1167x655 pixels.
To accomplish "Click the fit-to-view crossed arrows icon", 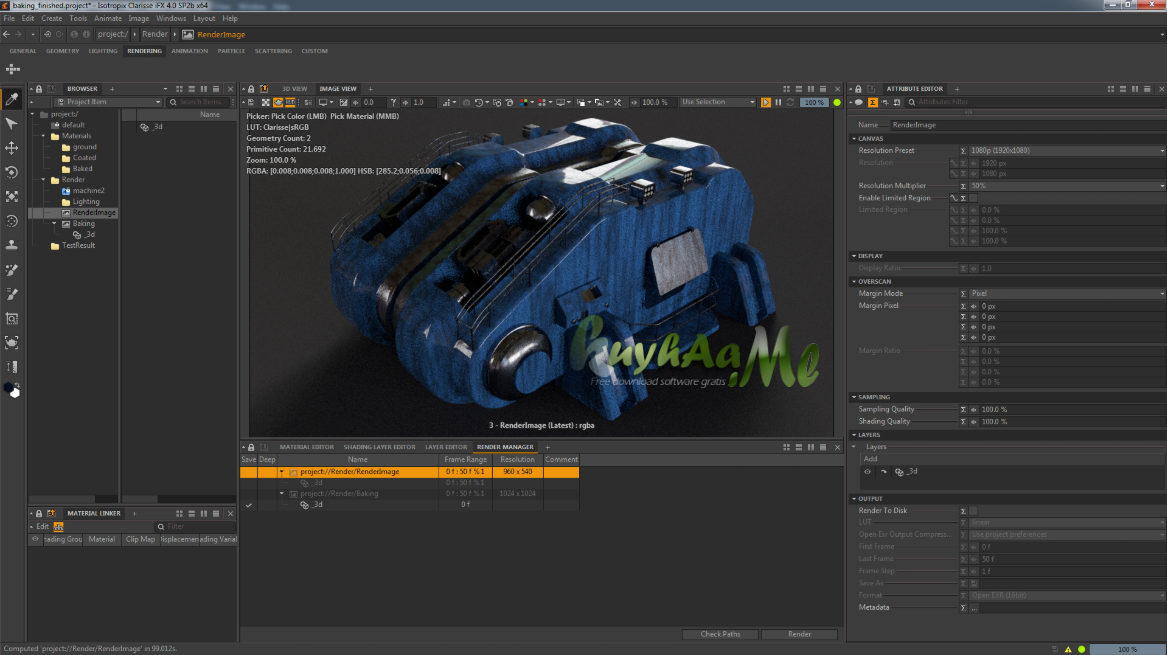I will pos(617,102).
